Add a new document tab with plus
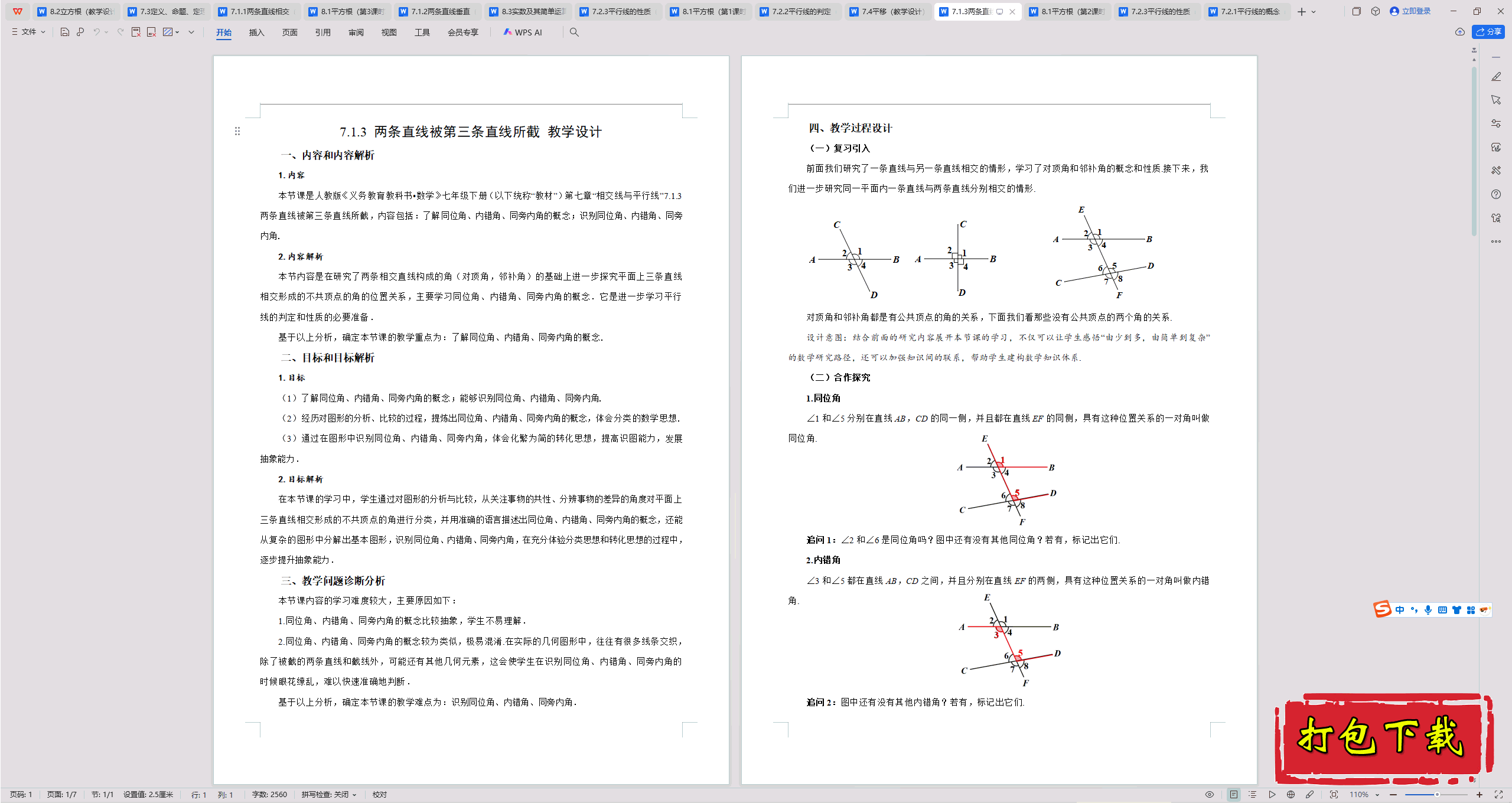The image size is (1512, 803). [x=1301, y=11]
